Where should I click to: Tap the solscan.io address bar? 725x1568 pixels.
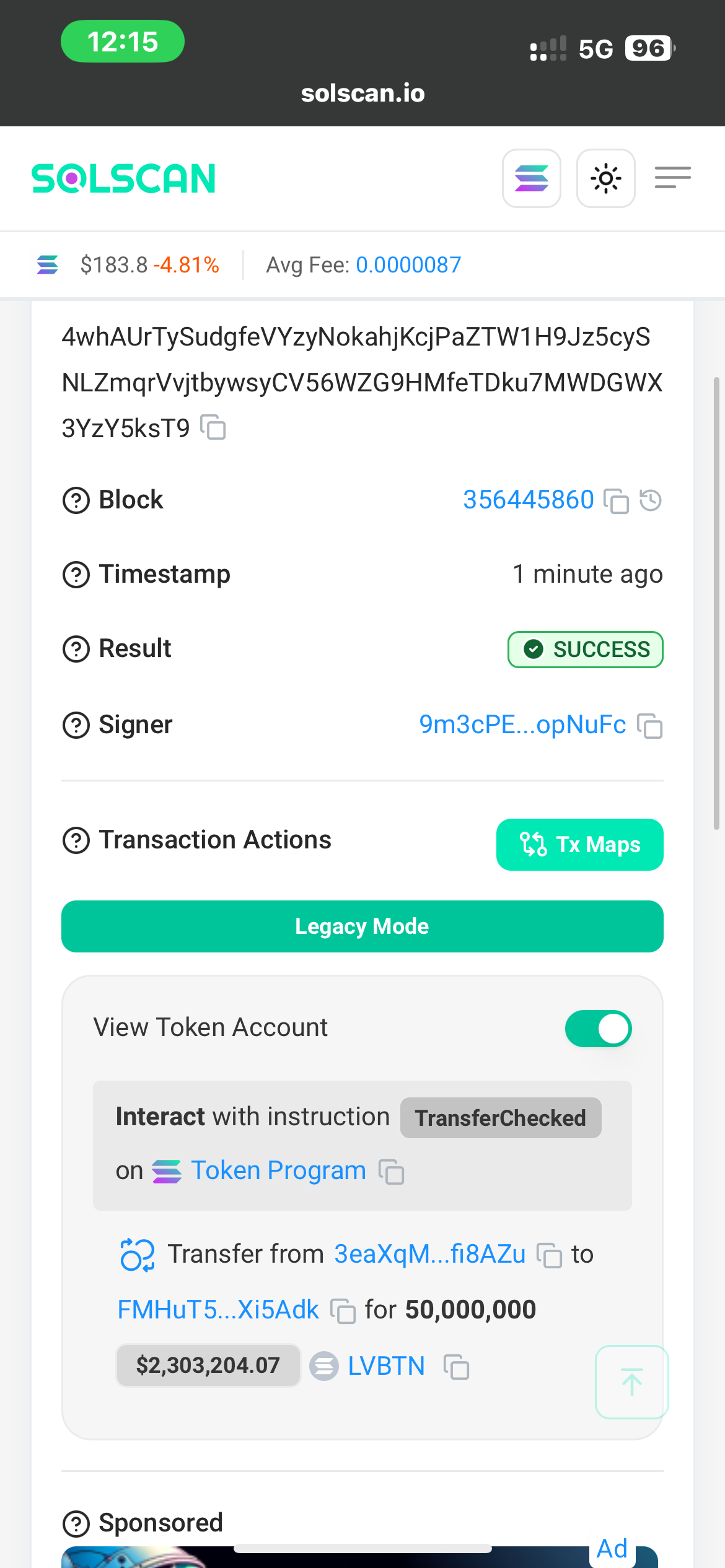[x=362, y=93]
